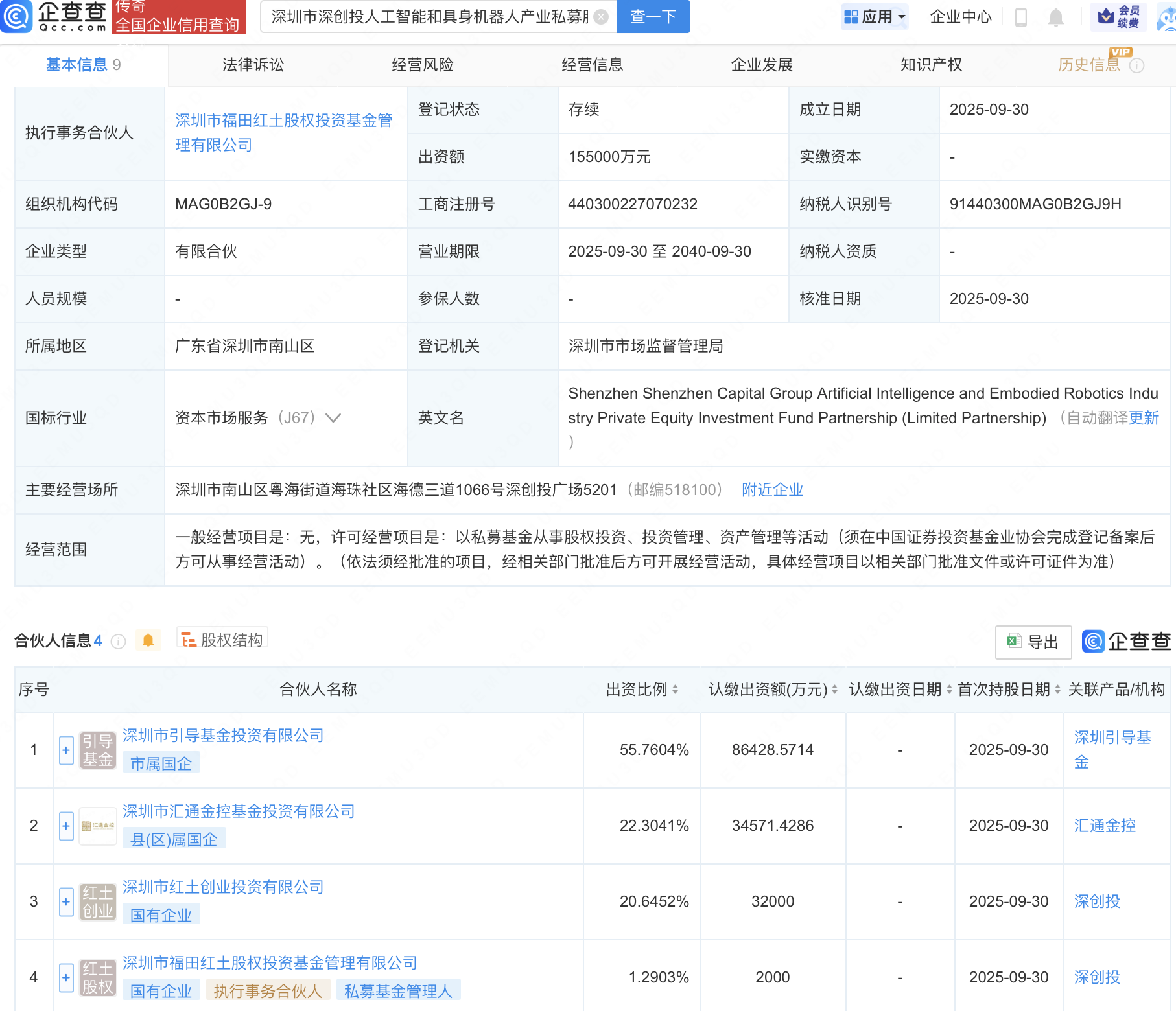Viewport: 1176px width, 1011px height.
Task: Switch to the 知识产权 tab
Action: pos(931,65)
